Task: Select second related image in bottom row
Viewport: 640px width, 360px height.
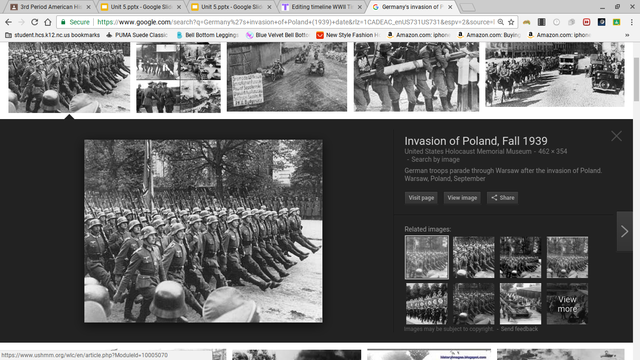Action: pos(473,304)
